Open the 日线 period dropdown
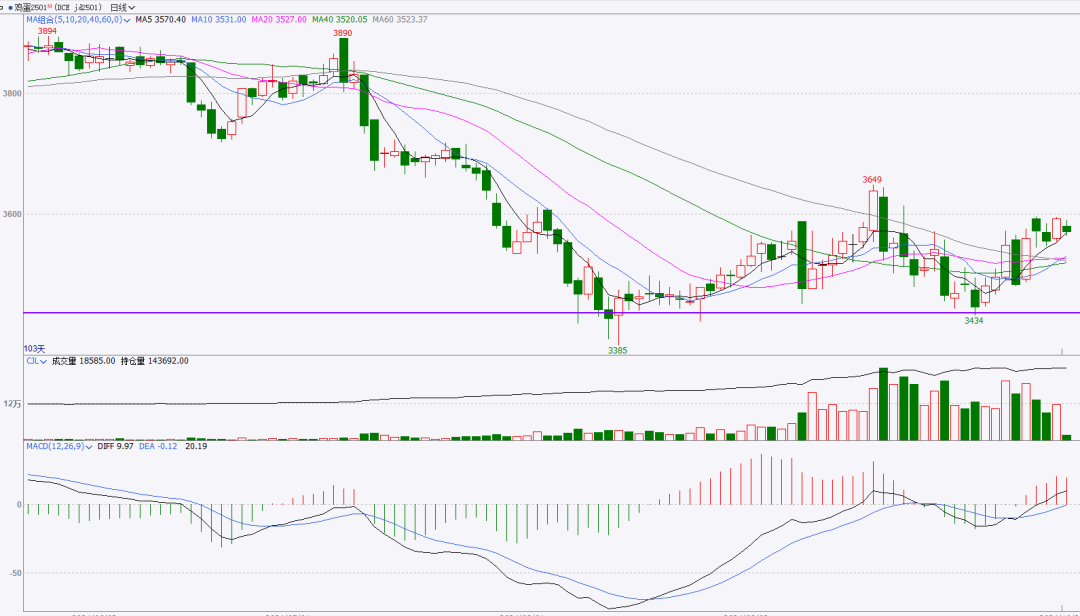The height and width of the screenshot is (616, 1080). (x=123, y=8)
